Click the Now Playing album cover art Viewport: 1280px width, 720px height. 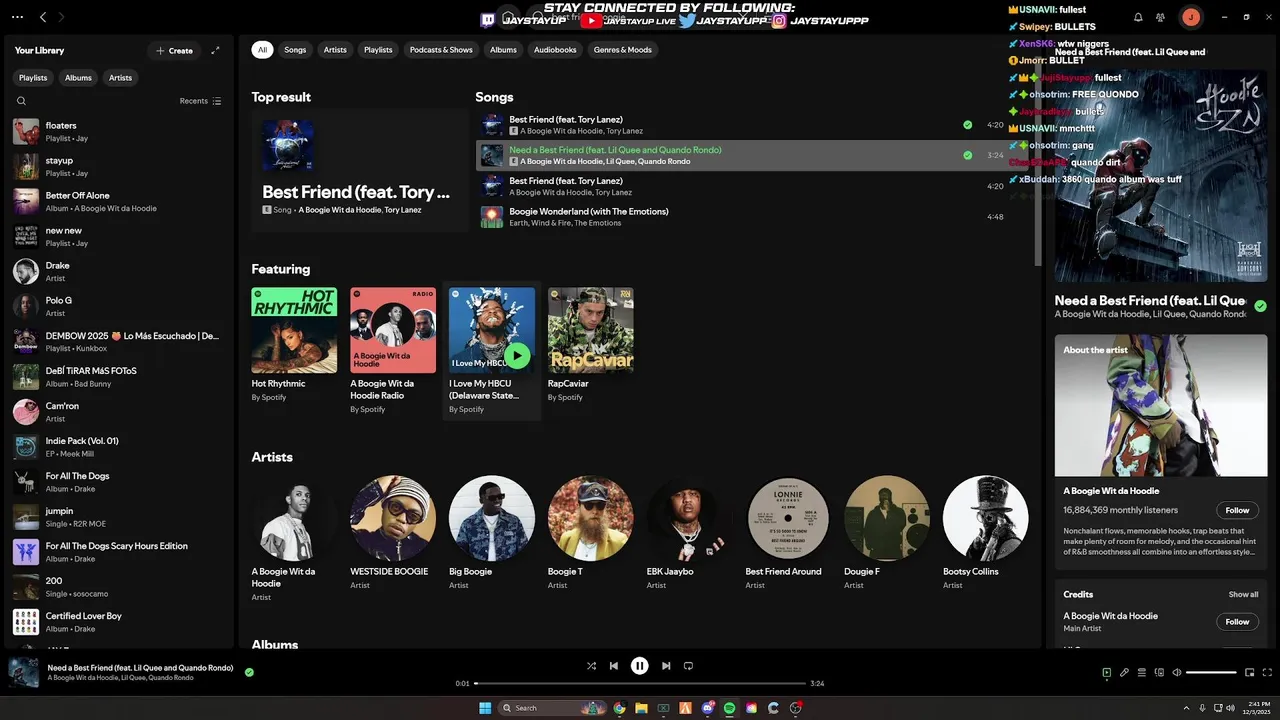coord(1161,176)
